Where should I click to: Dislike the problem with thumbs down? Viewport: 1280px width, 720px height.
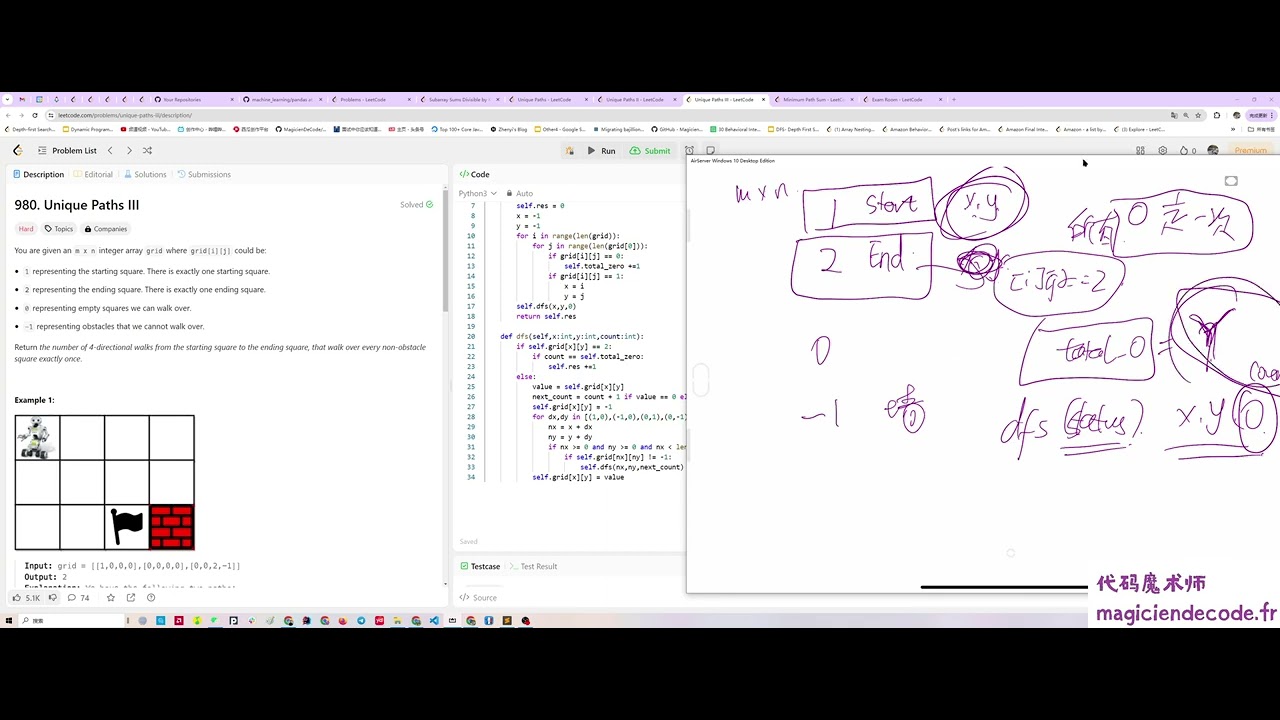pos(54,598)
